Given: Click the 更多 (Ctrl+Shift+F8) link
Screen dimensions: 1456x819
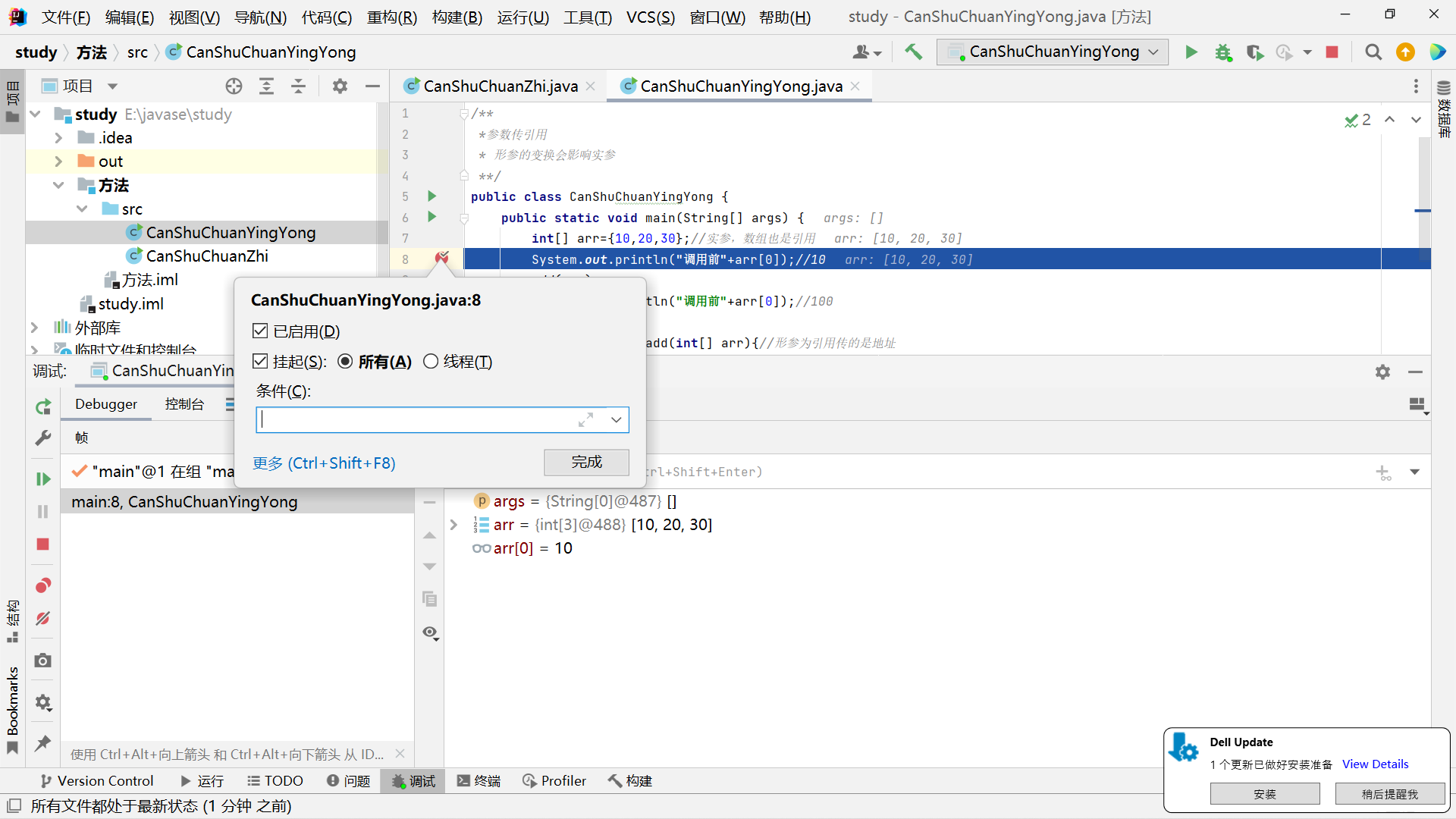Looking at the screenshot, I should point(324,463).
